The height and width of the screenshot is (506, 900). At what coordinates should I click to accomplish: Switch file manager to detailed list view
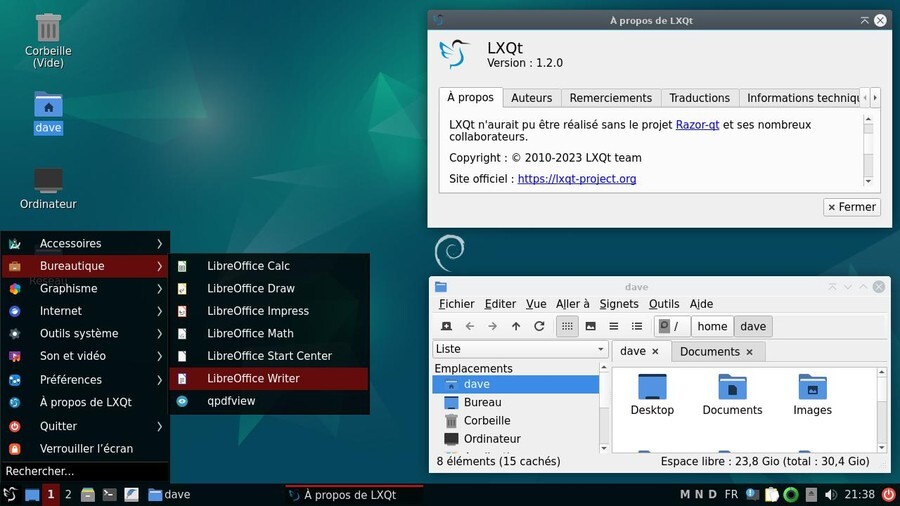click(637, 326)
